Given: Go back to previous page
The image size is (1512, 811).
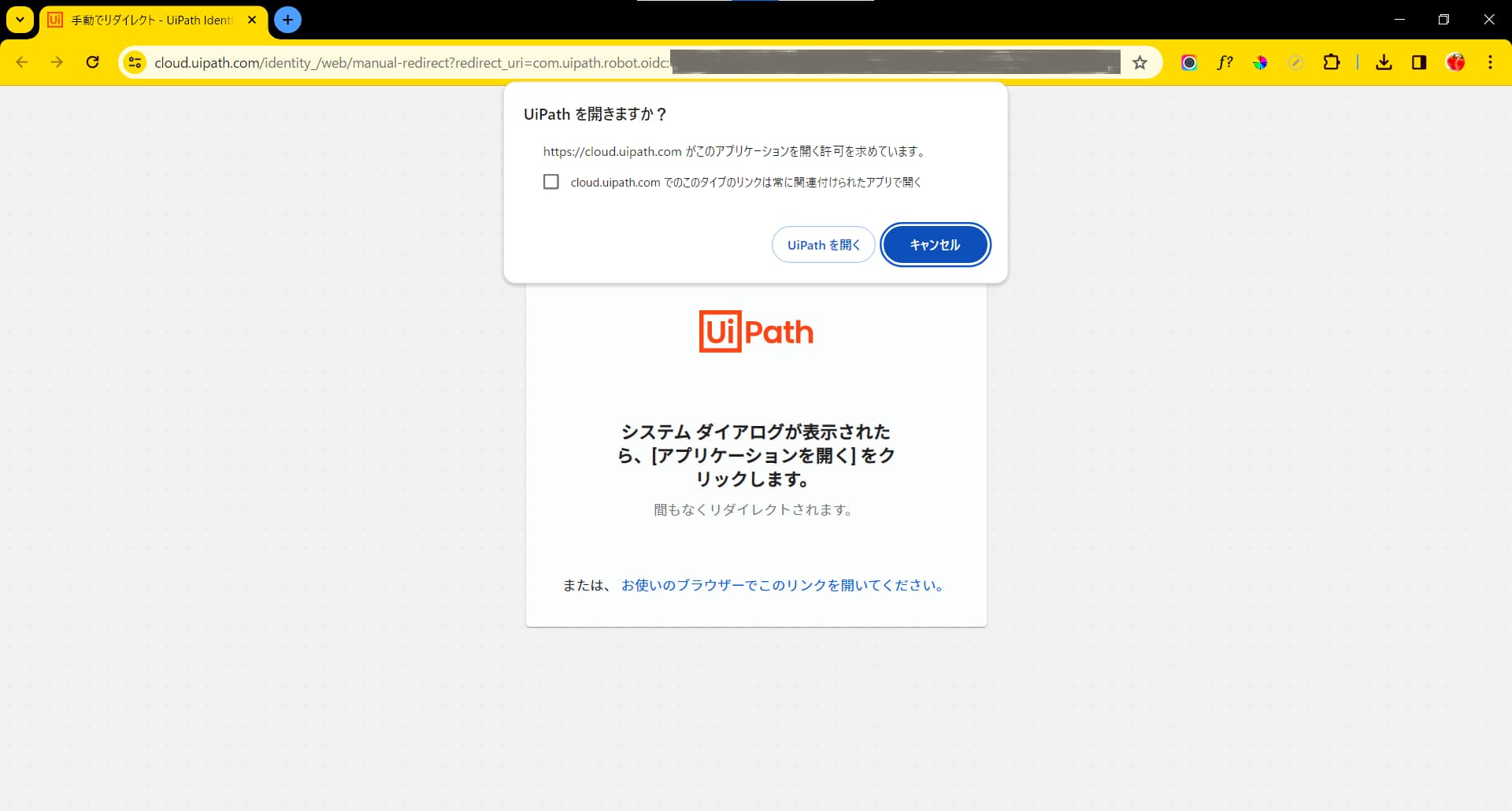Looking at the screenshot, I should [x=22, y=62].
